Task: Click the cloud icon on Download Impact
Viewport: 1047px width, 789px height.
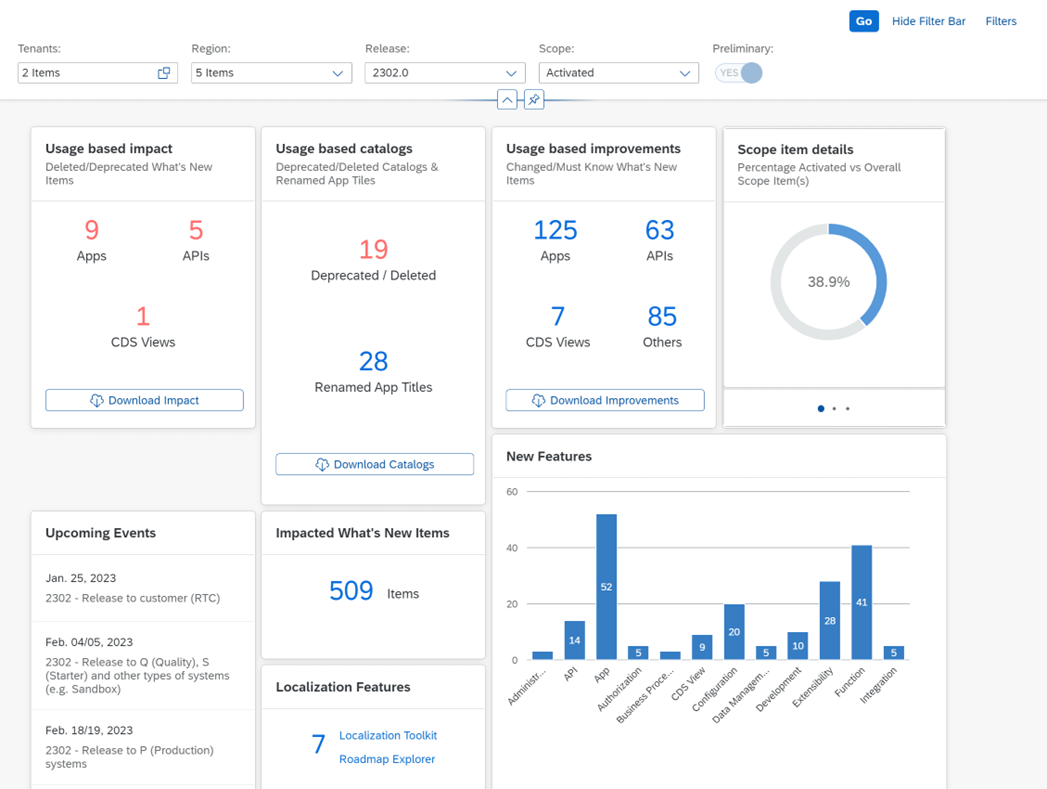Action: [x=97, y=401]
